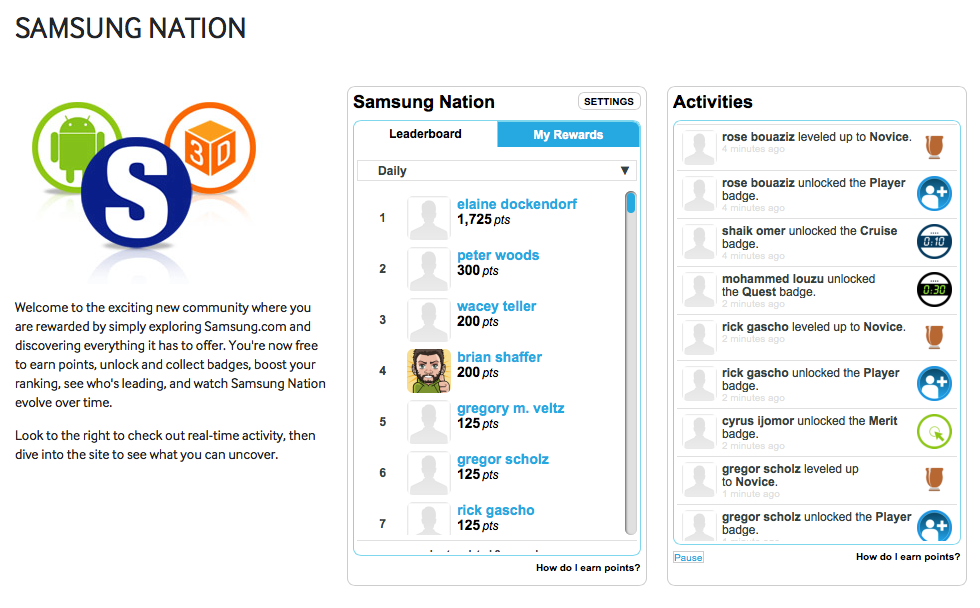Click Novice trophy icon beside rick gascho

(934, 336)
